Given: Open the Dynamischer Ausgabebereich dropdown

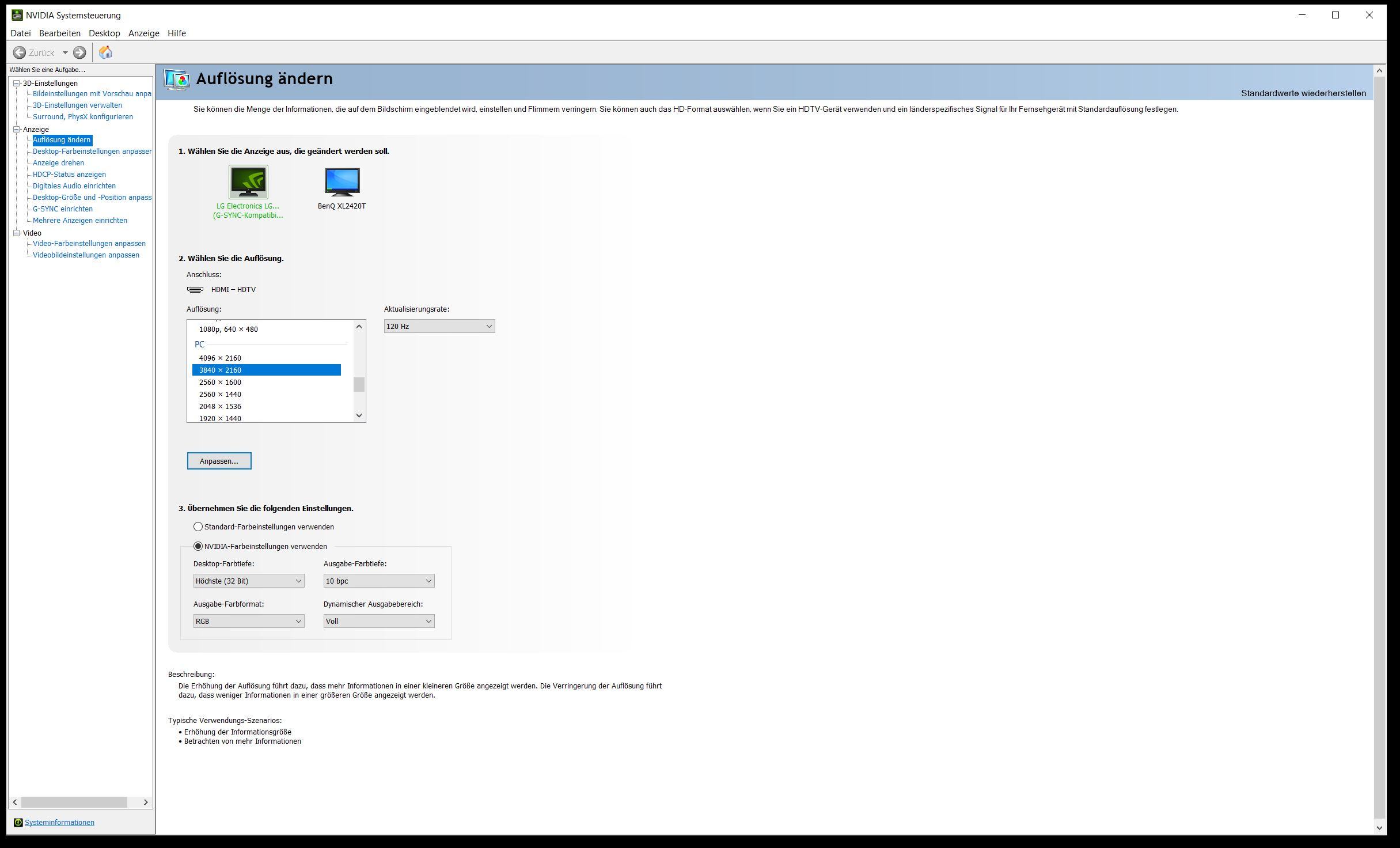Looking at the screenshot, I should click(379, 621).
